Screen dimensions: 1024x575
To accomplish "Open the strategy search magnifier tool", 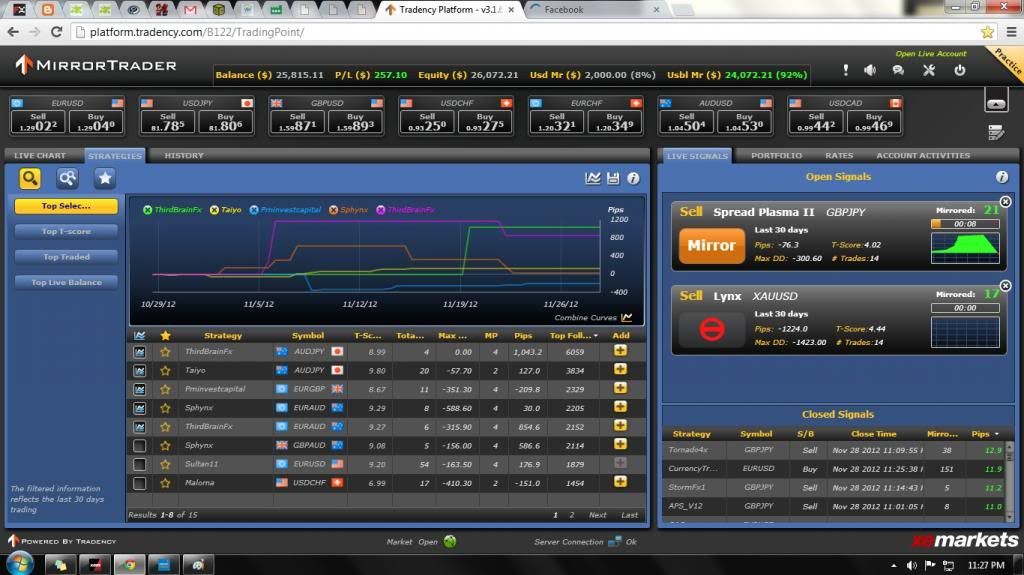I will coord(30,178).
